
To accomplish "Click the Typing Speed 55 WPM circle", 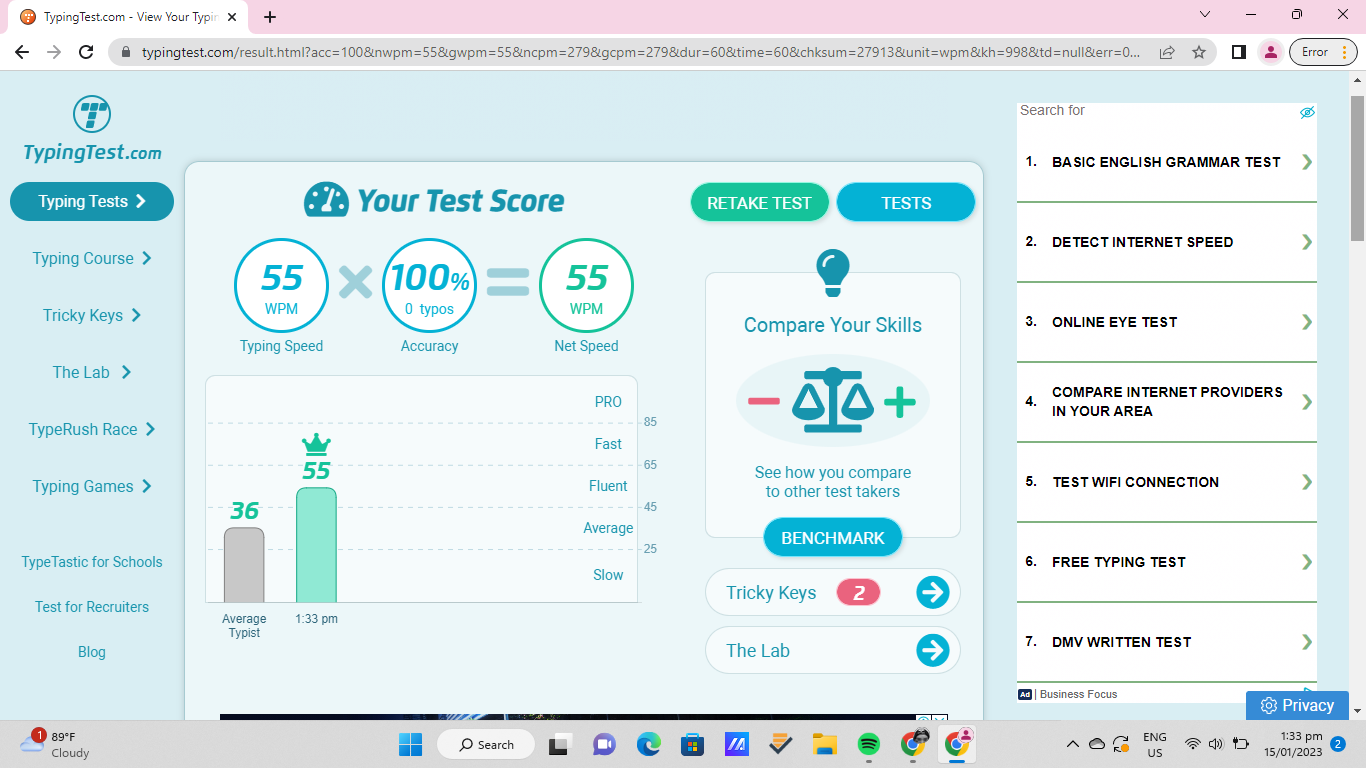I will pos(282,285).
